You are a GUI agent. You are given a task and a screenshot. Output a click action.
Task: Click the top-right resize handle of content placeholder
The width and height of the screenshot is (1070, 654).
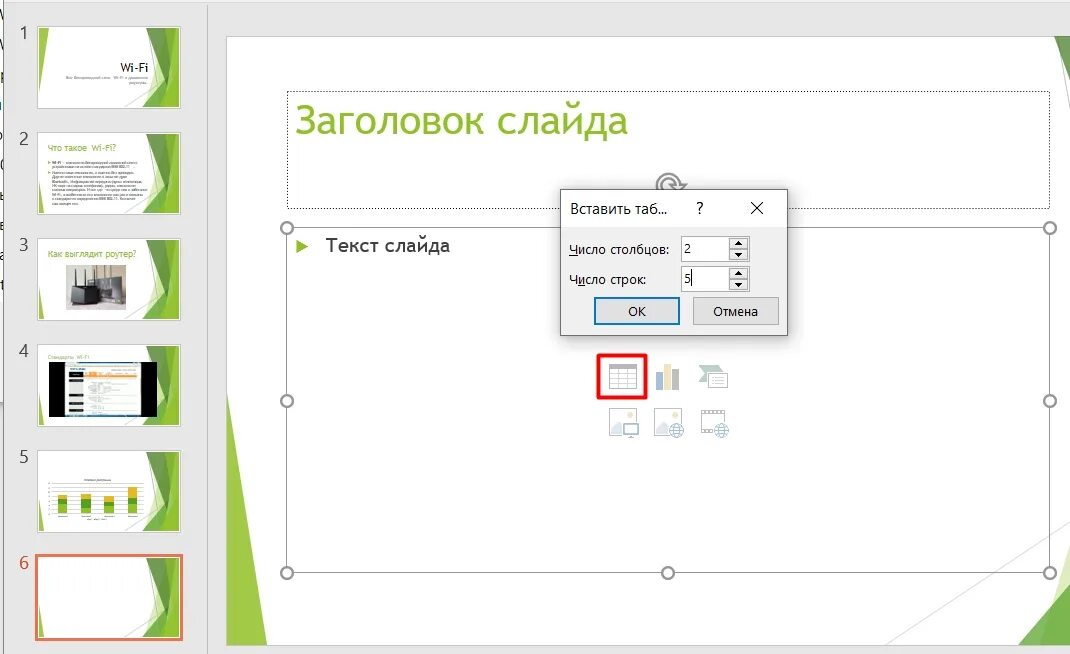click(1050, 228)
